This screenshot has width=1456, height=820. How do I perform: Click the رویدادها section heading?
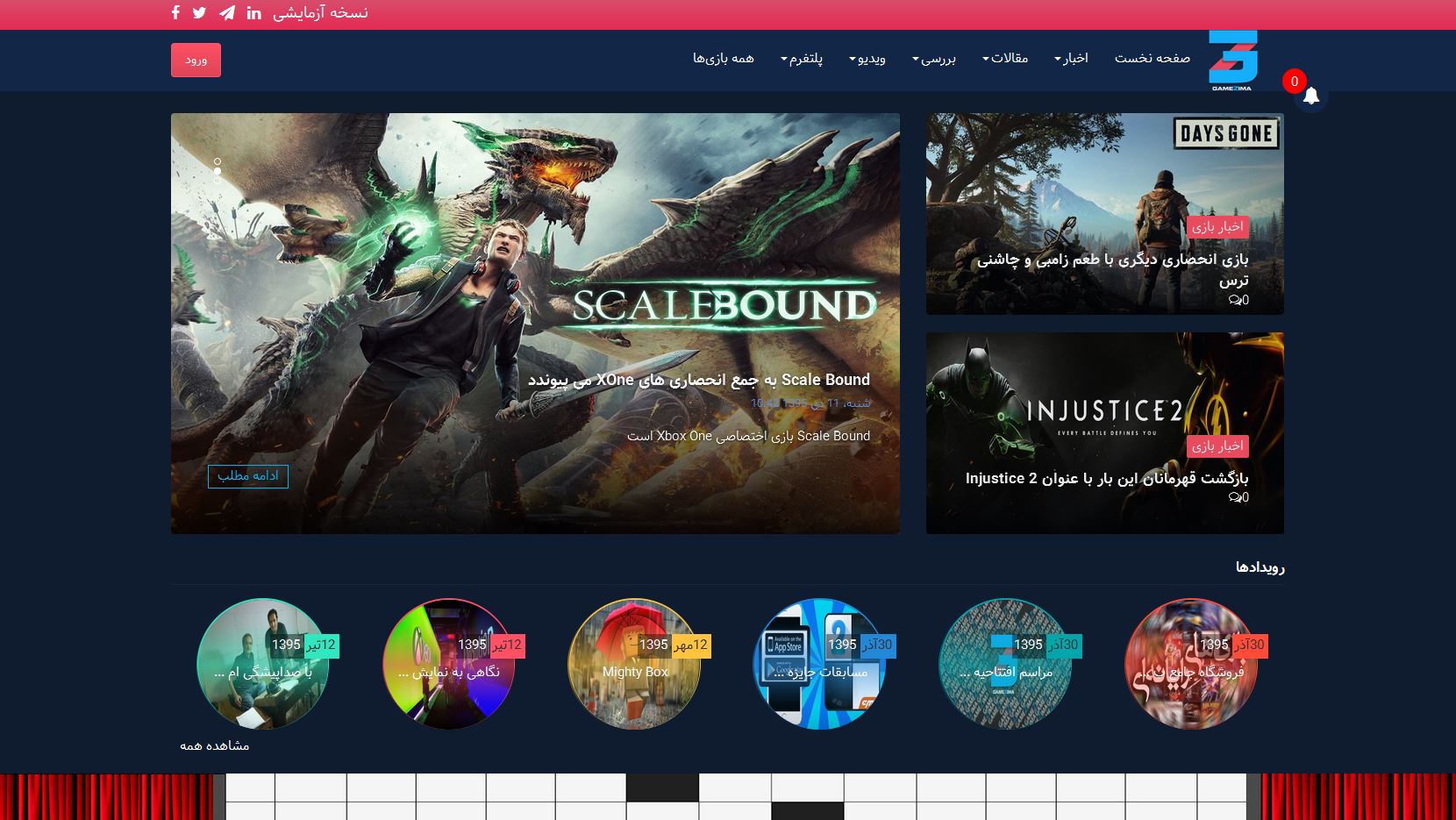[x=1260, y=567]
